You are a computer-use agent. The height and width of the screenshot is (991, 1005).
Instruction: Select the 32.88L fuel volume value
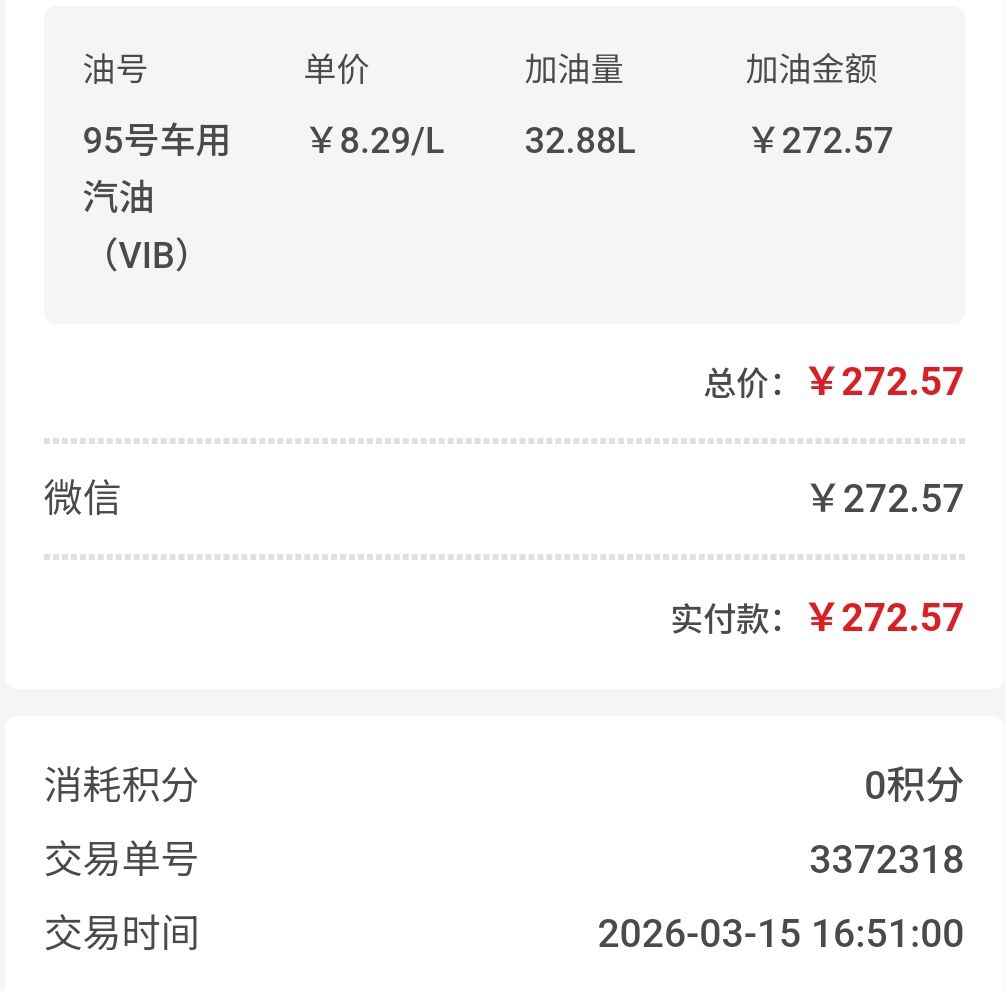[x=579, y=141]
